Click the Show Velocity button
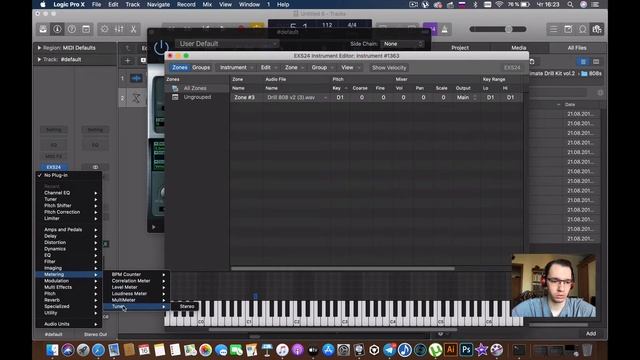 389,67
